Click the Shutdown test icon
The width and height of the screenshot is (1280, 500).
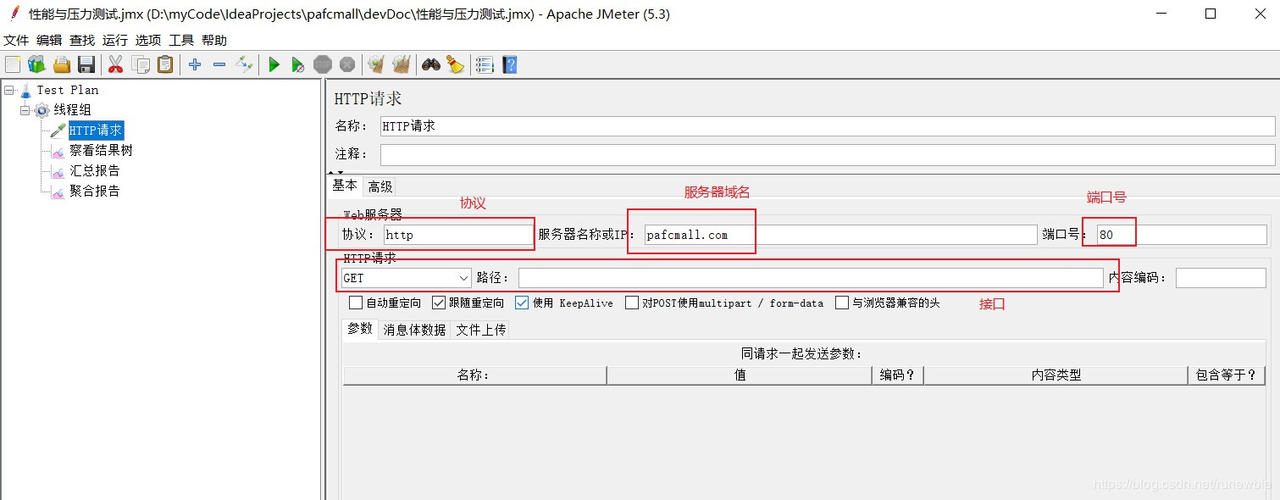coord(347,65)
